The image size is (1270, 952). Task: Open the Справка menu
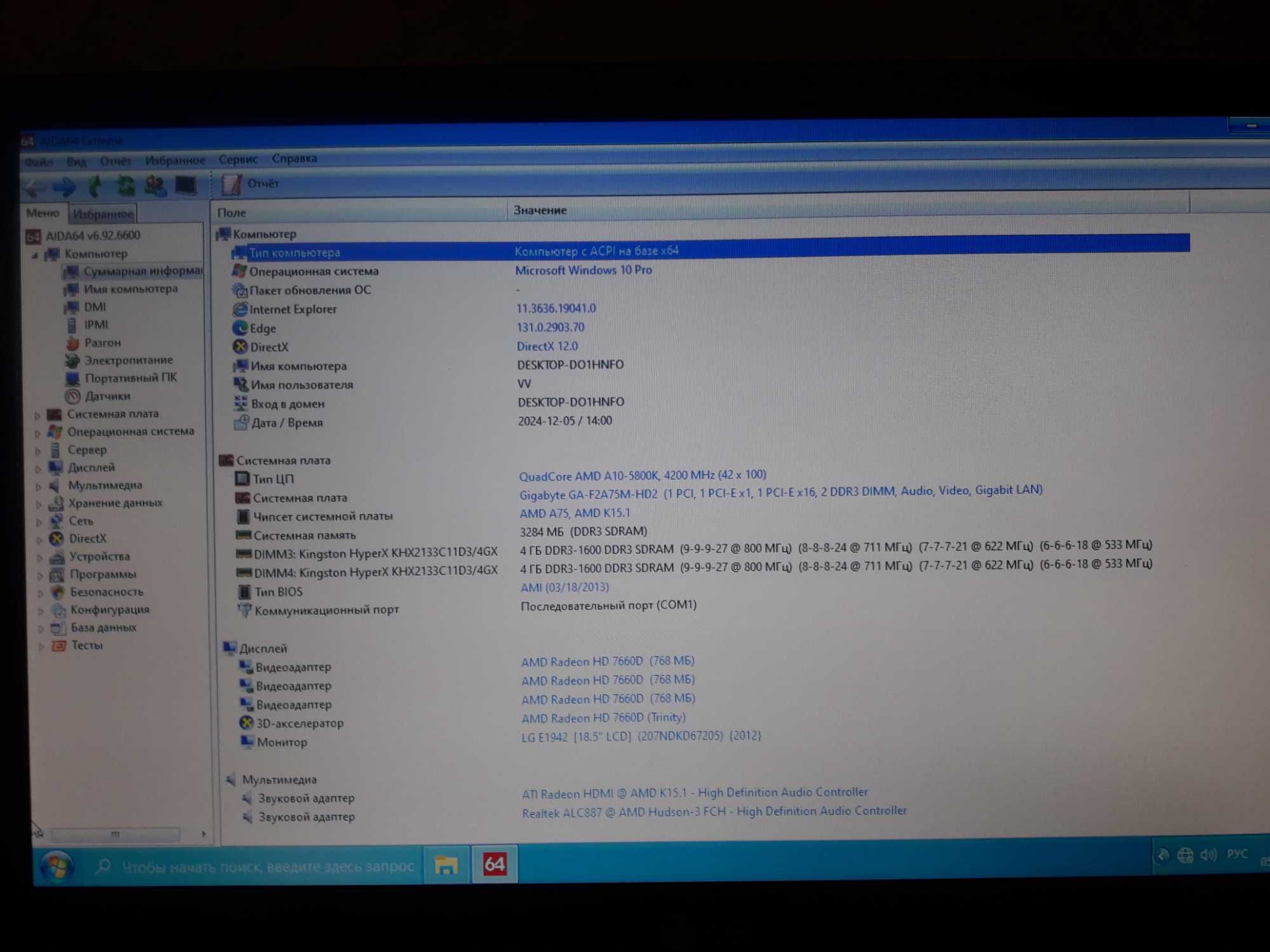pyautogui.click(x=294, y=159)
